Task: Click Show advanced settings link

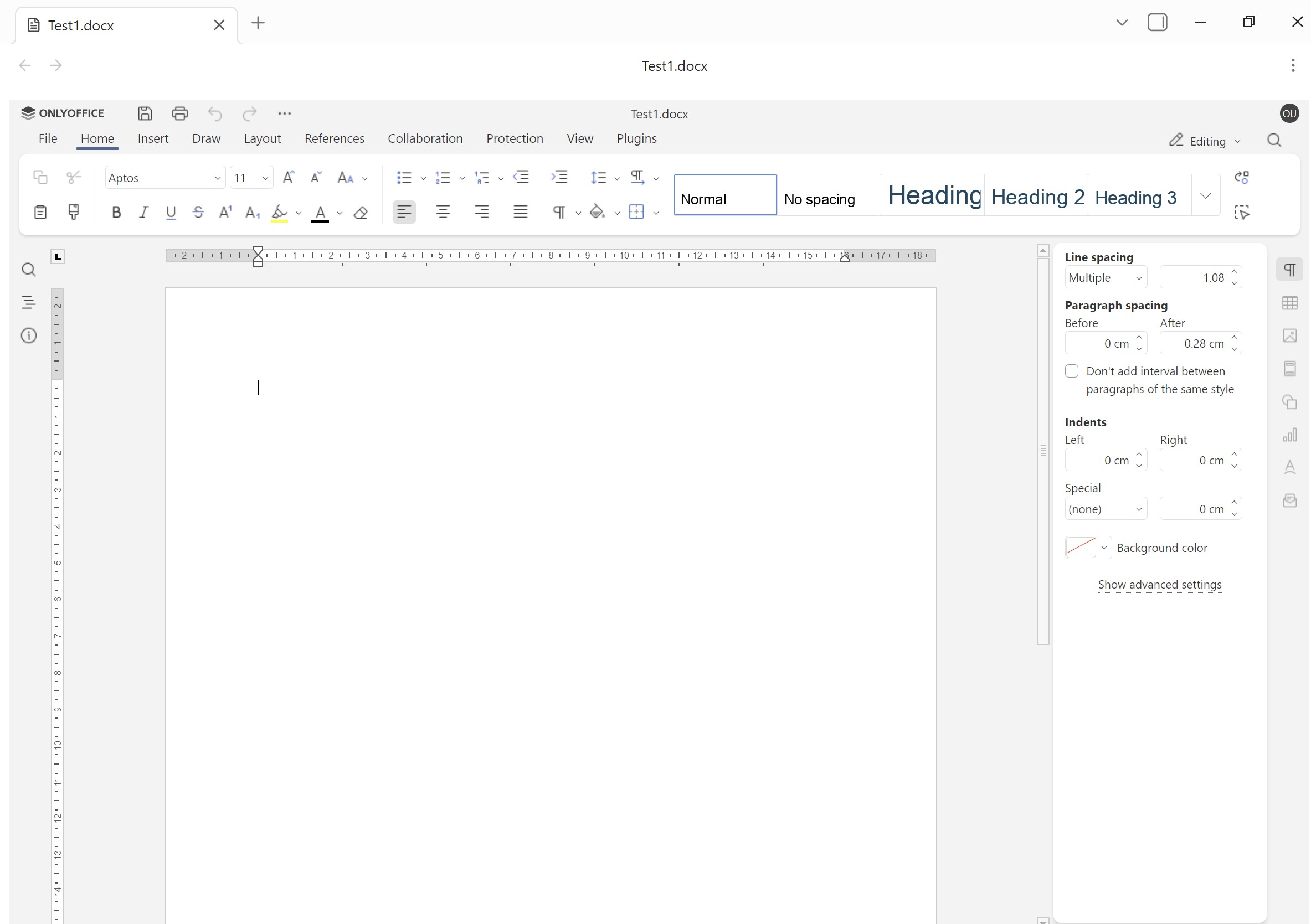Action: (x=1159, y=585)
